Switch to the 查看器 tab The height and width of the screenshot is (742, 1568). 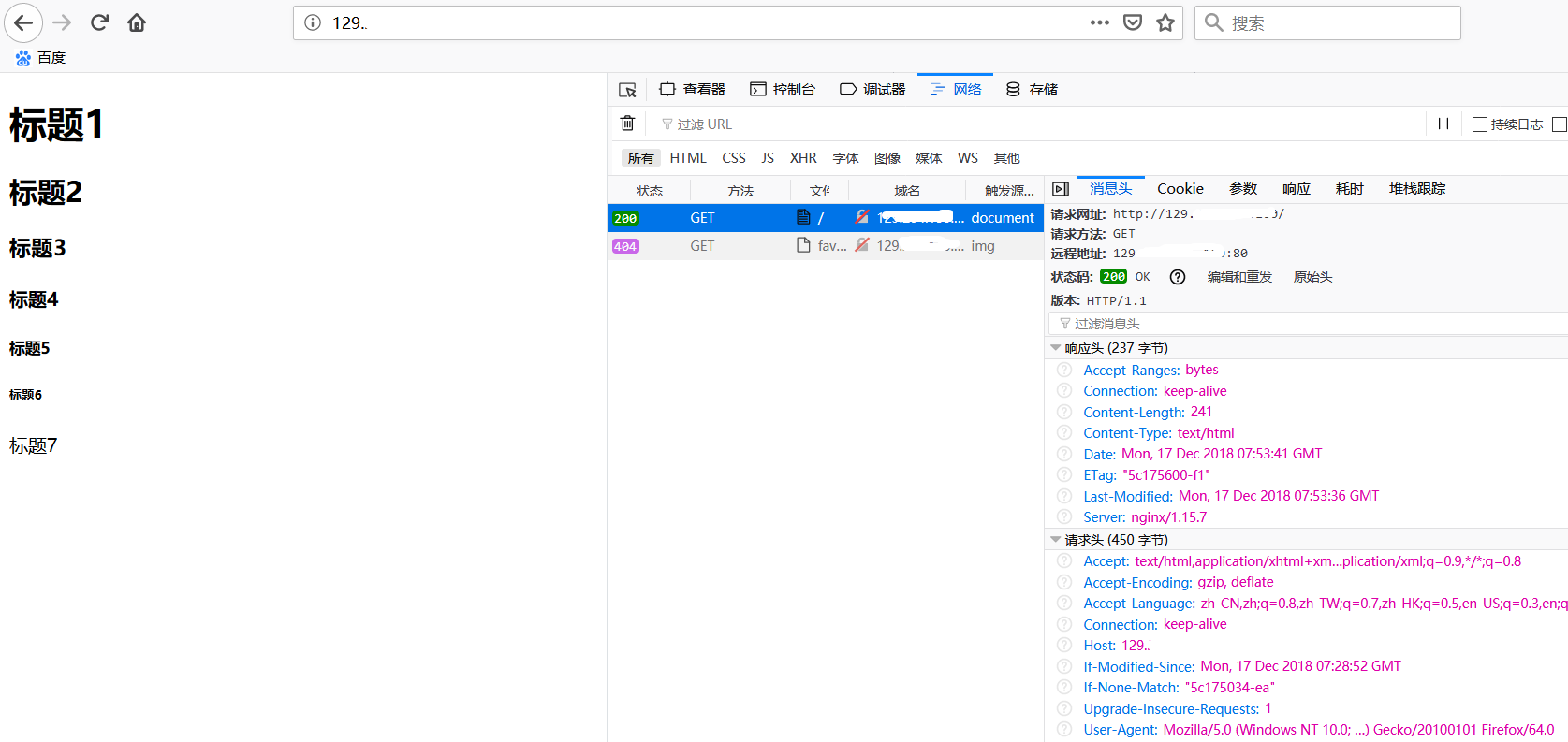coord(693,90)
